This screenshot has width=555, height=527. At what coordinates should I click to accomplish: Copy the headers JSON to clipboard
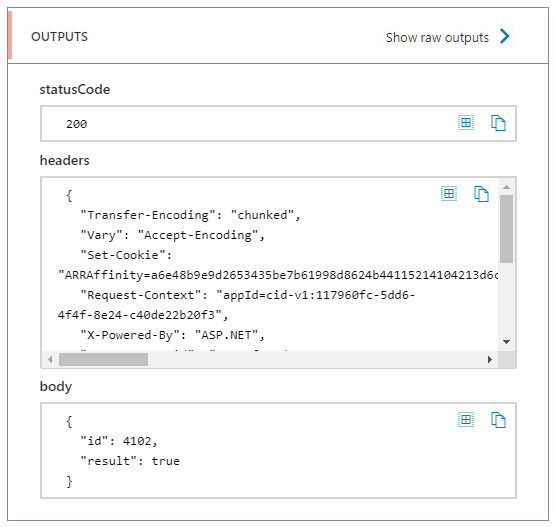pos(481,194)
